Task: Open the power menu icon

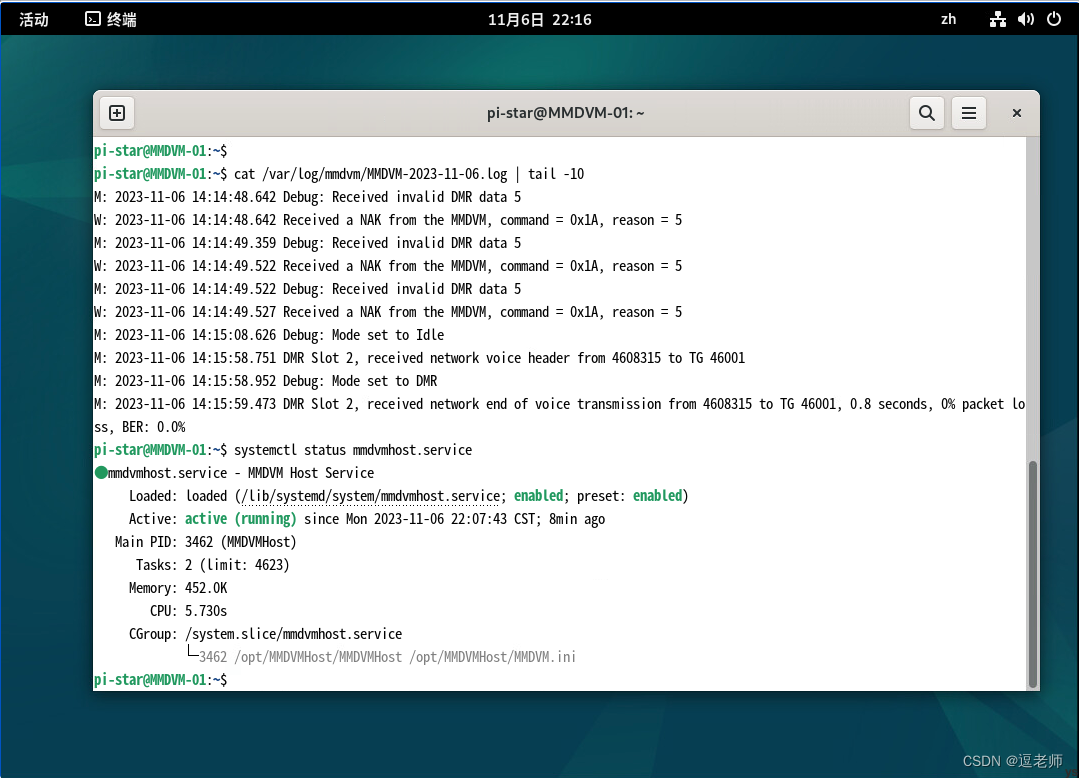Action: tap(1054, 19)
